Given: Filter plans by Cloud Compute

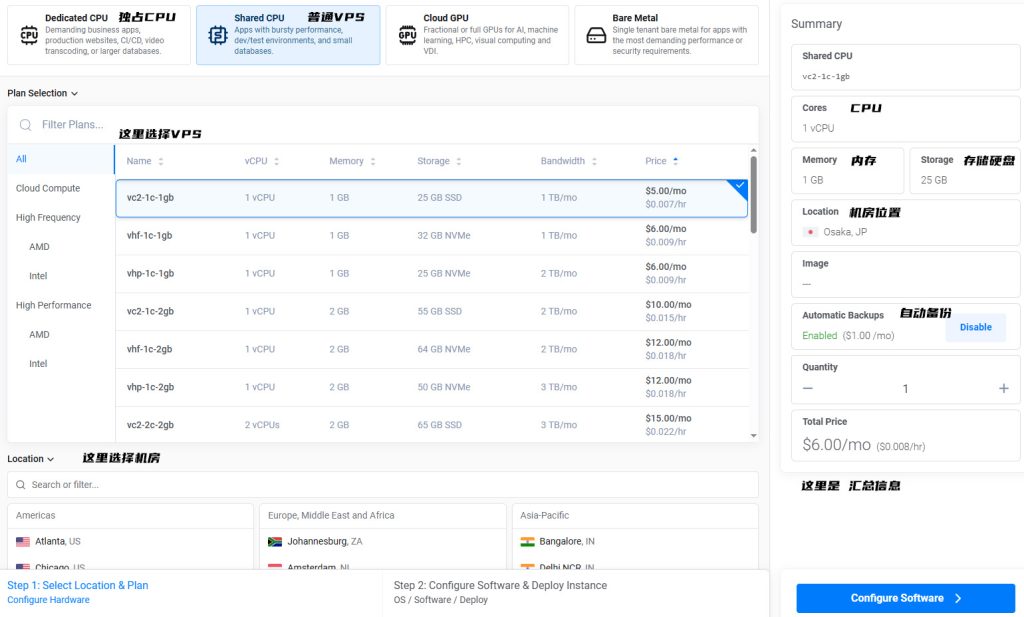Looking at the screenshot, I should [x=48, y=189].
